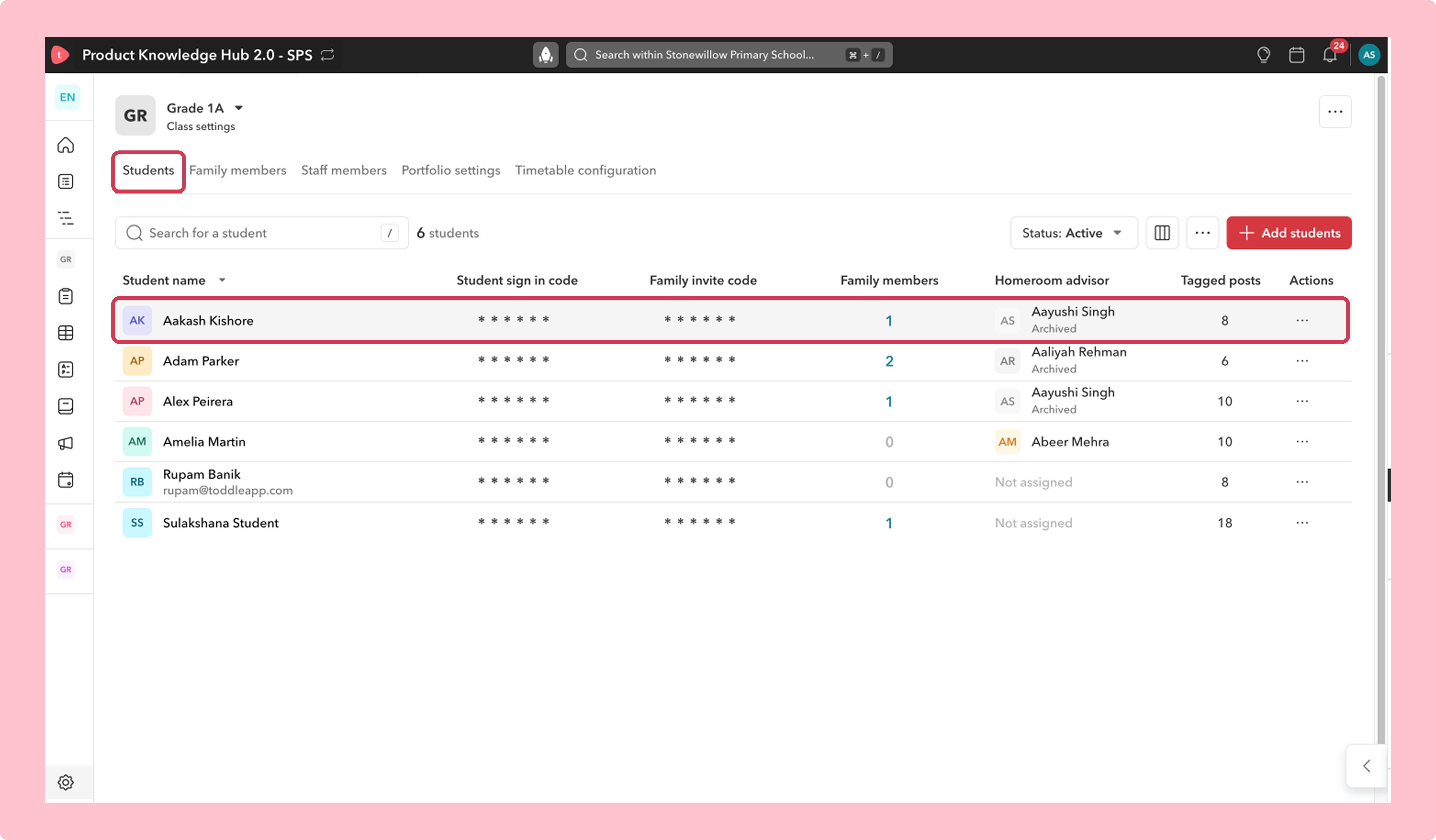Click the collapse chevron at the bottom right
The image size is (1436, 840).
[1367, 766]
